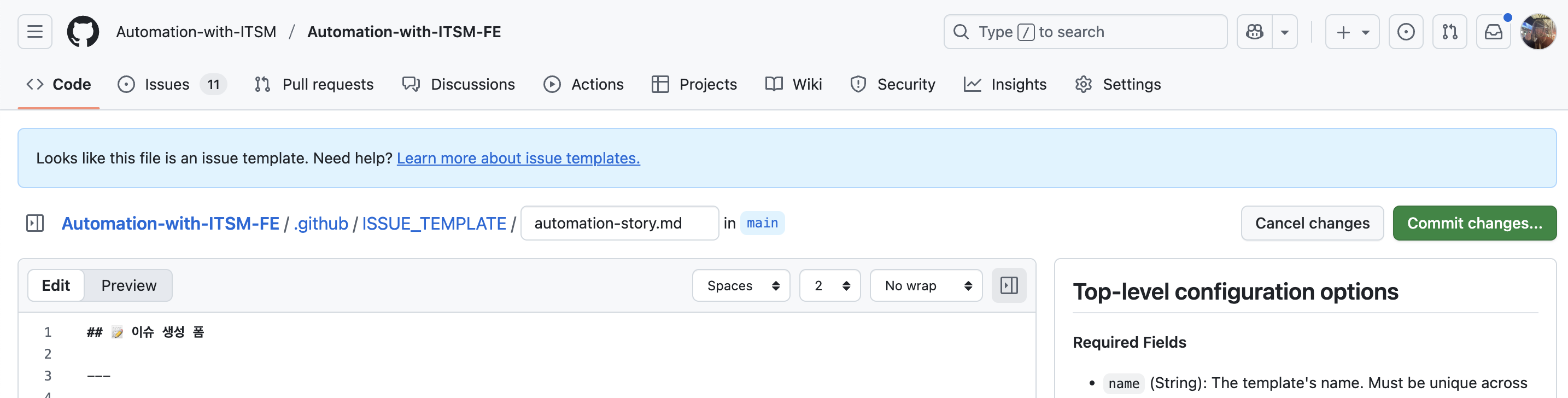Viewport: 1568px width, 398px height.
Task: Click the user profile avatar
Action: pos(1537,32)
